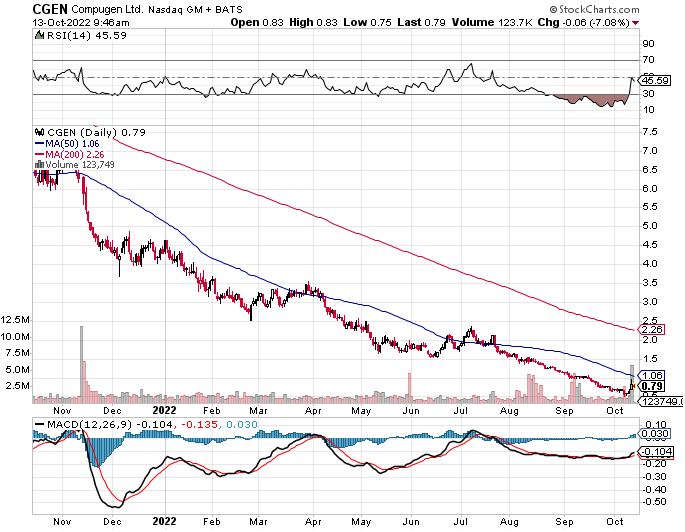Click the MA(50) 1.06 legend label
Viewport: 685px width, 532px height.
(x=72, y=143)
